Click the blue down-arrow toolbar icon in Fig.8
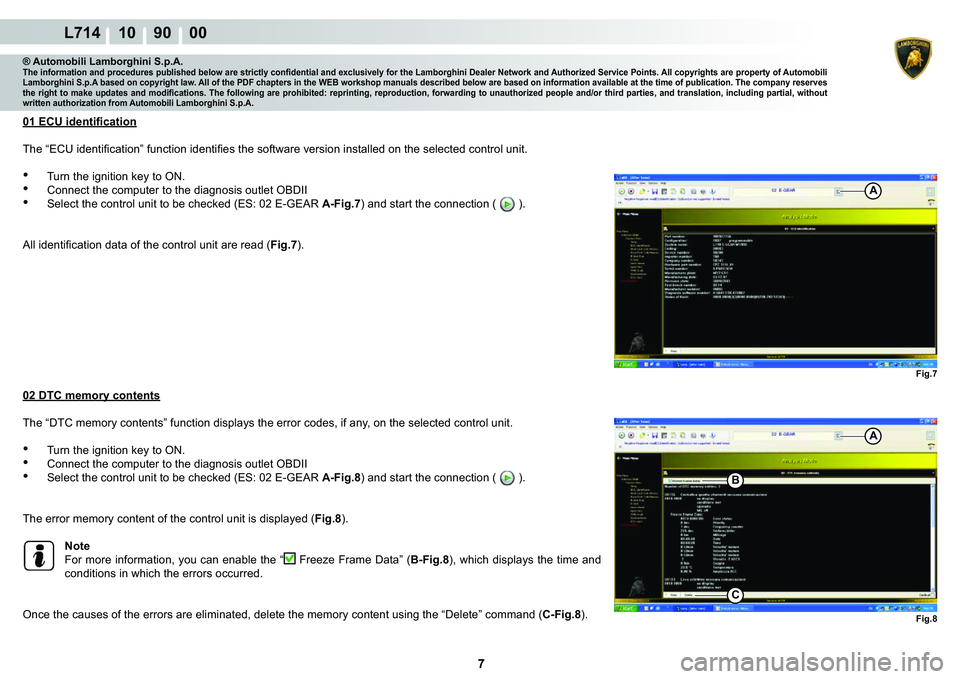The height and width of the screenshot is (679, 960). (713, 435)
